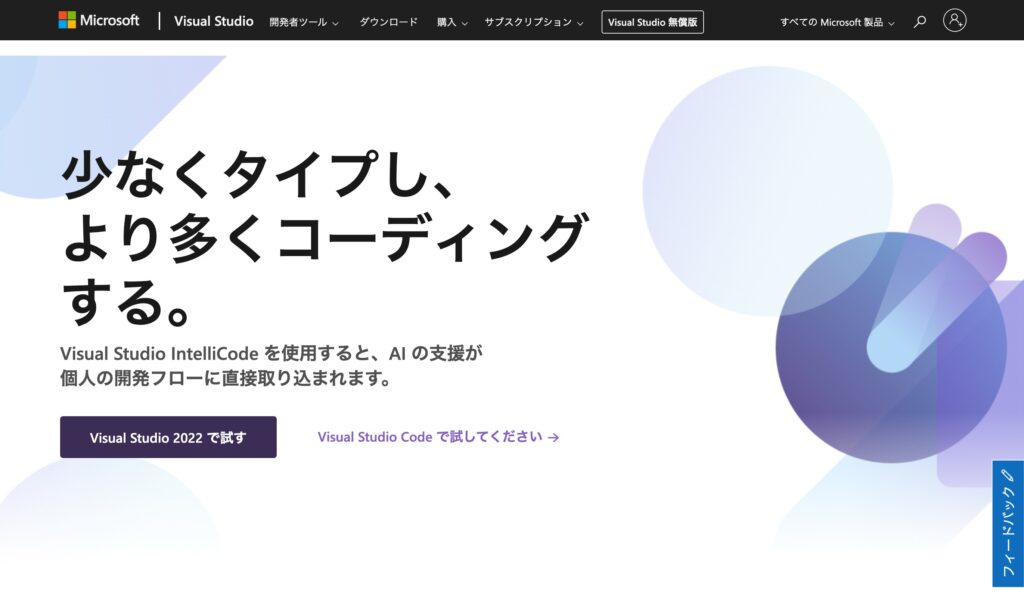Expand the 購入 dropdown menu
Viewport: 1024px width, 601px height.
click(452, 22)
